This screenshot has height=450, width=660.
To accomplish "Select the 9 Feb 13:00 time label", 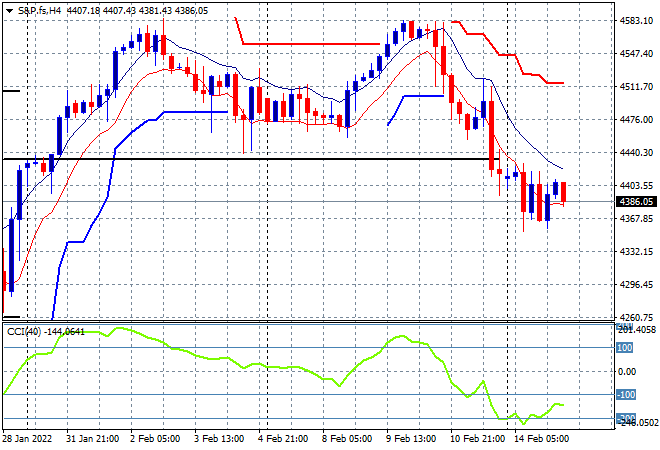I will (411, 439).
